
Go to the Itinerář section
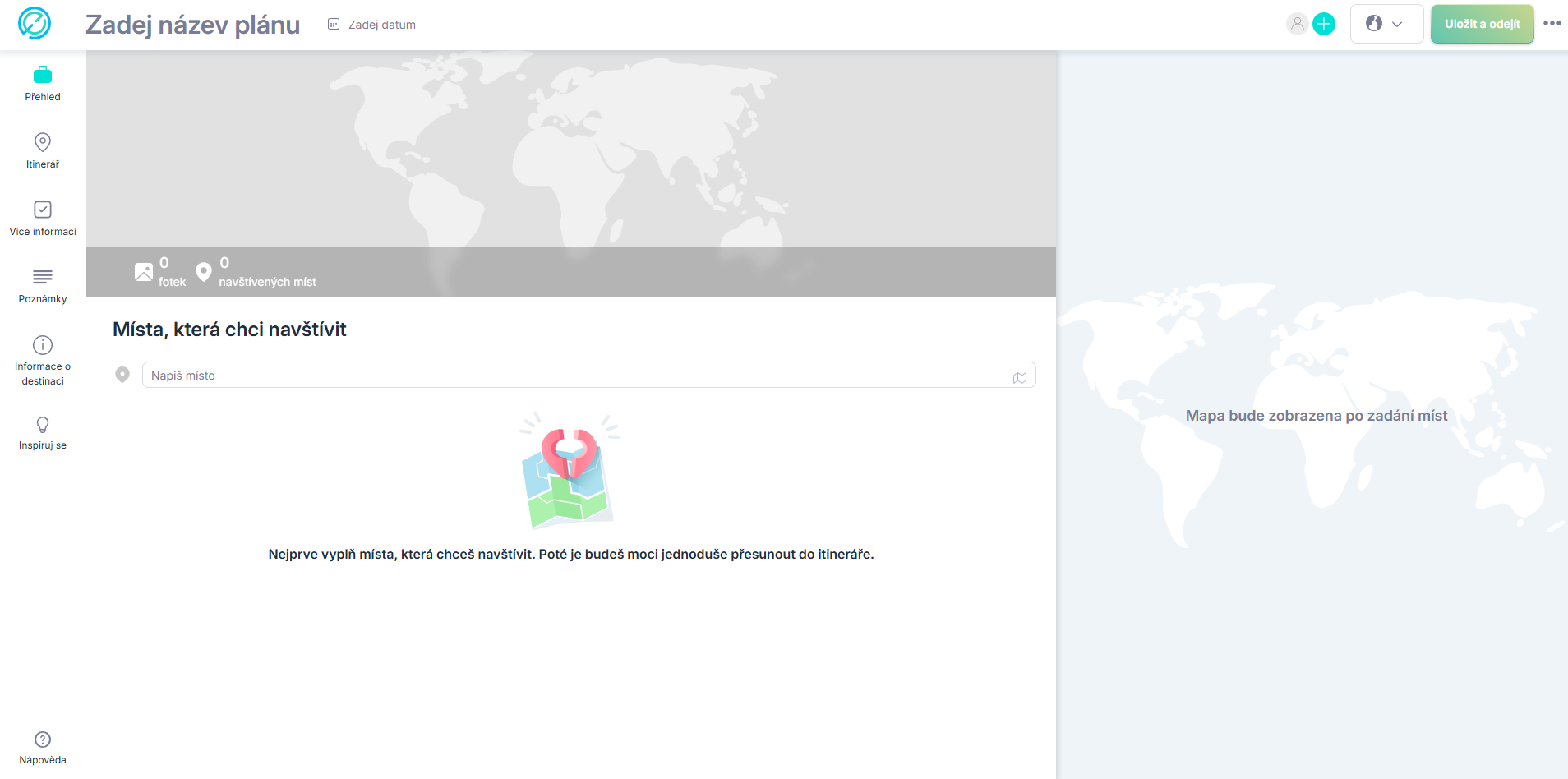point(43,151)
